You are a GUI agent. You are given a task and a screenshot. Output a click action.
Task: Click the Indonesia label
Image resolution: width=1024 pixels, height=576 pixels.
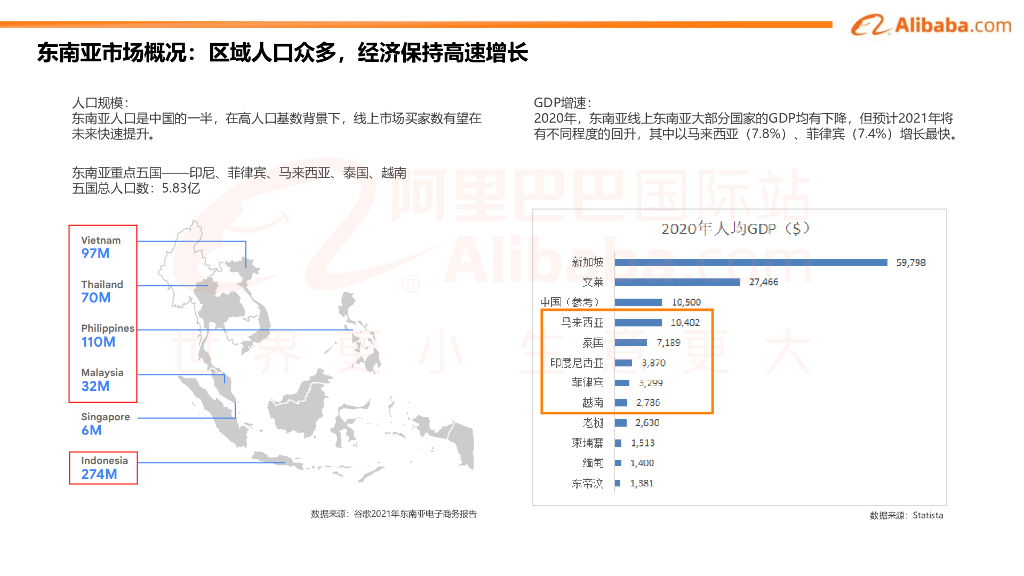click(104, 460)
